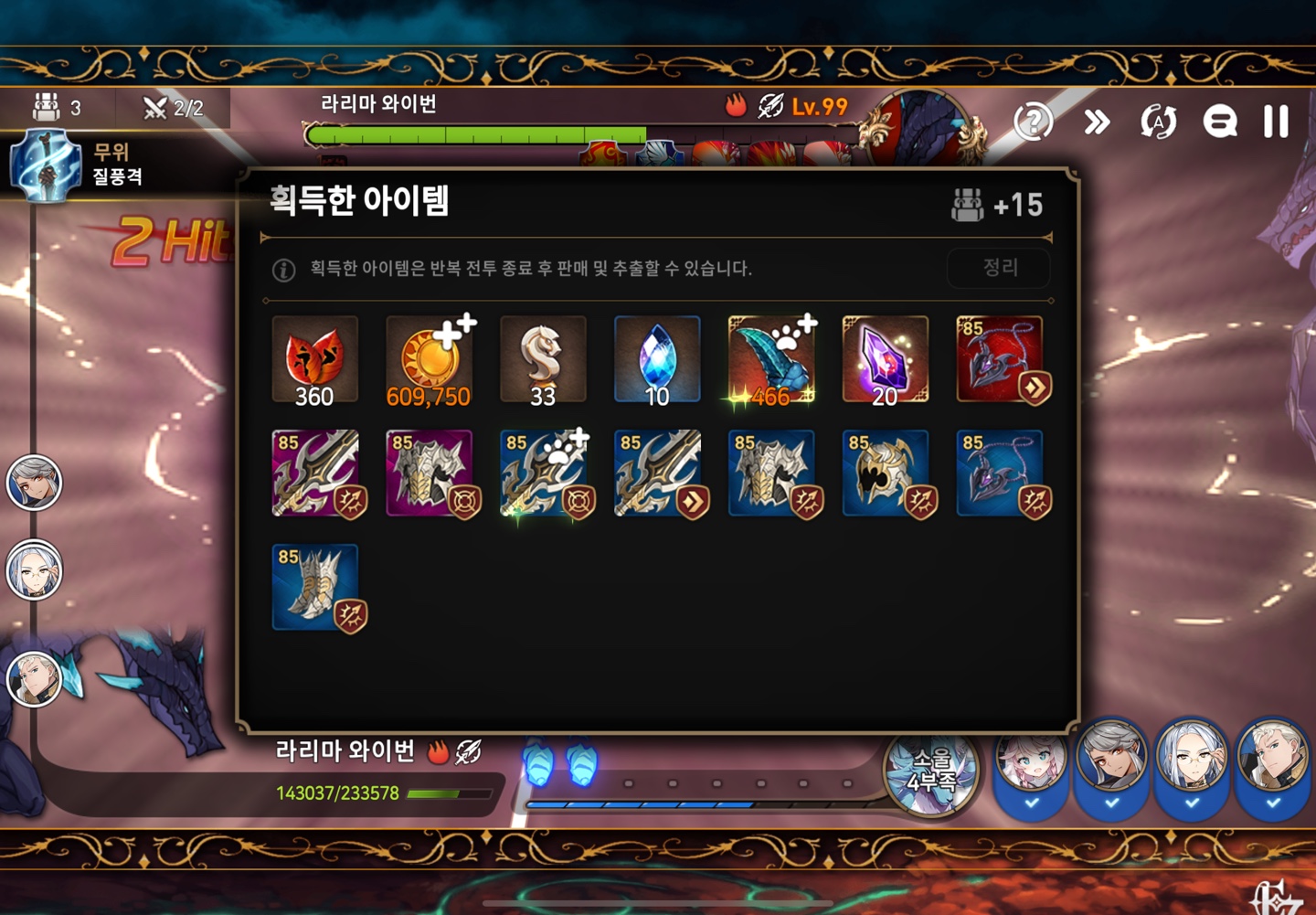The image size is (1316, 915).
Task: Select the 무위 질풍격 skill icon
Action: (45, 165)
